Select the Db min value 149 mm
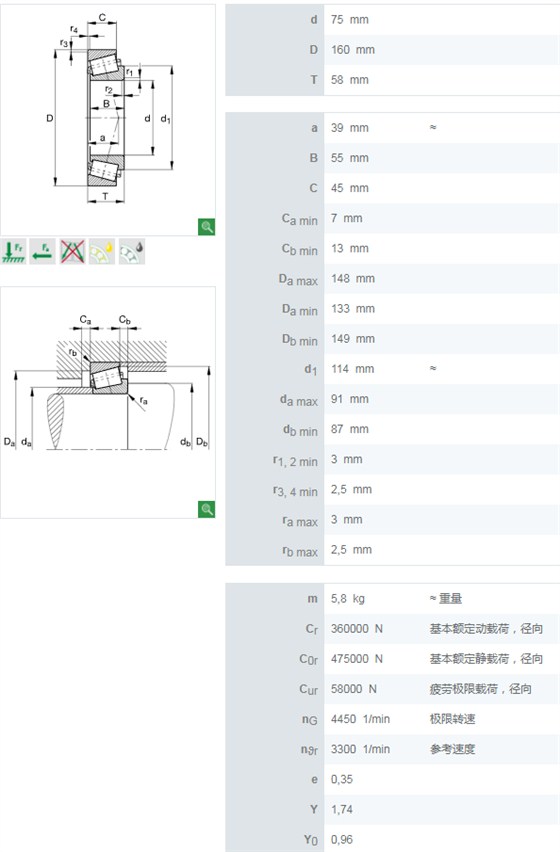Viewport: 560px width, 852px height. point(353,339)
